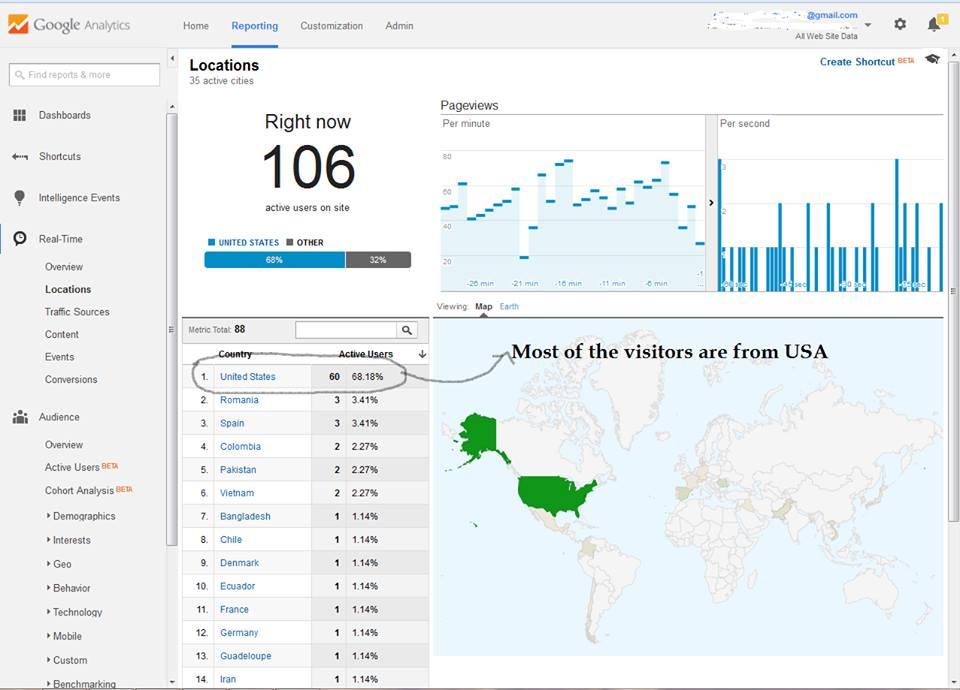This screenshot has height=690, width=960.
Task: Open the Dashboards panel
Action: click(63, 115)
